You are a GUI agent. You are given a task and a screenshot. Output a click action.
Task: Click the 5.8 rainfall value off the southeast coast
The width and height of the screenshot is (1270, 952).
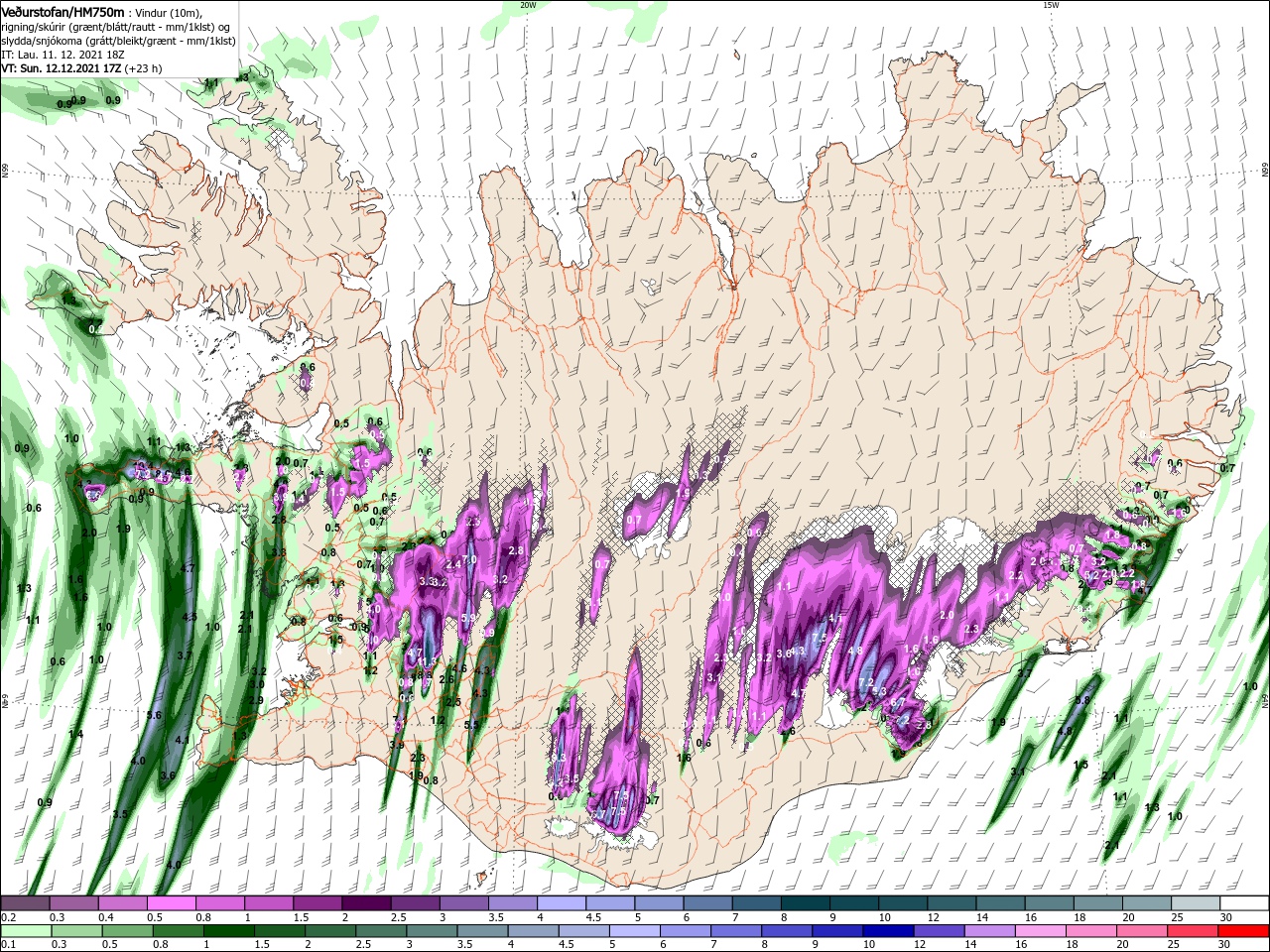1082,700
